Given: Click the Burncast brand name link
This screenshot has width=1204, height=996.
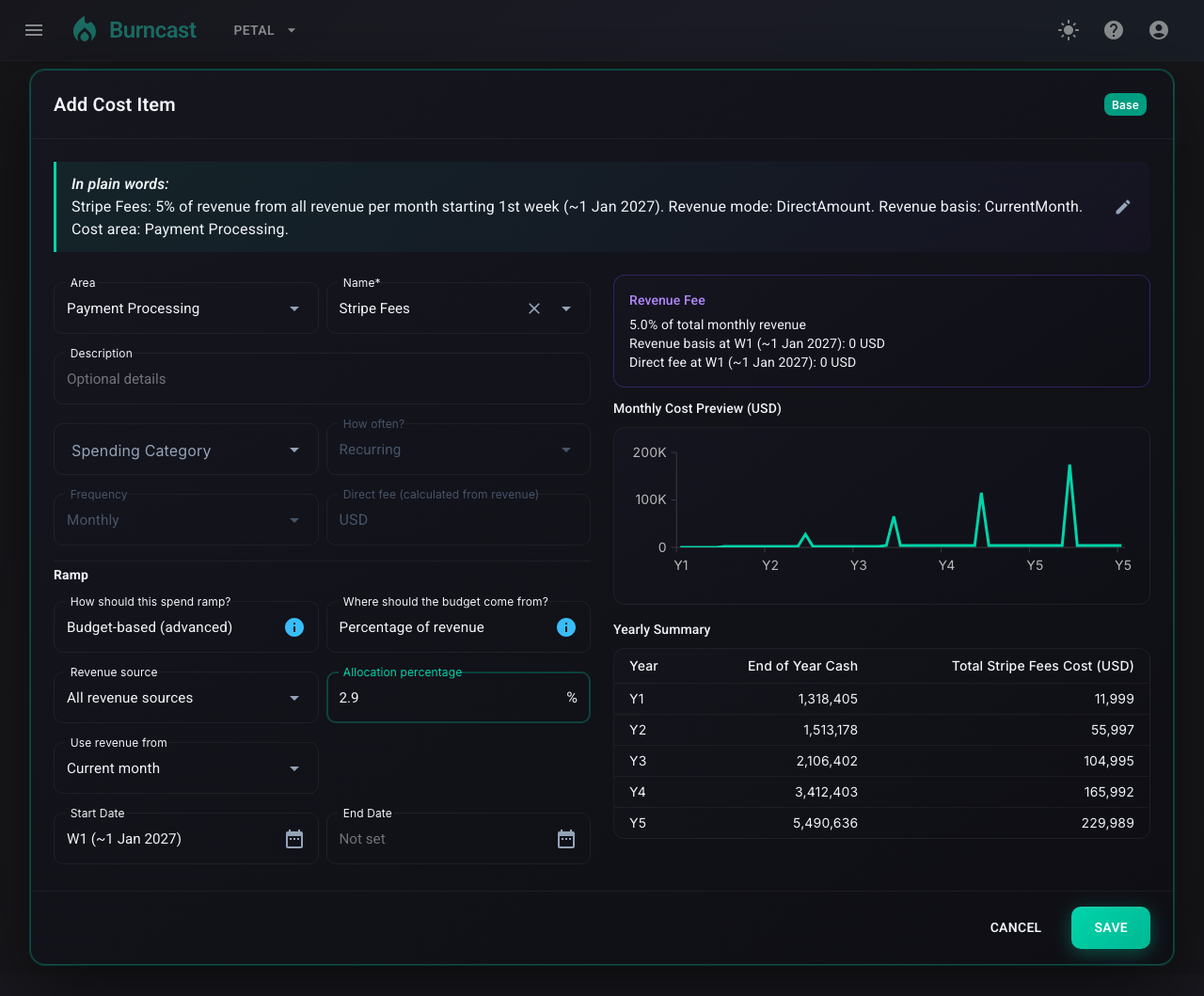Looking at the screenshot, I should click(x=152, y=30).
